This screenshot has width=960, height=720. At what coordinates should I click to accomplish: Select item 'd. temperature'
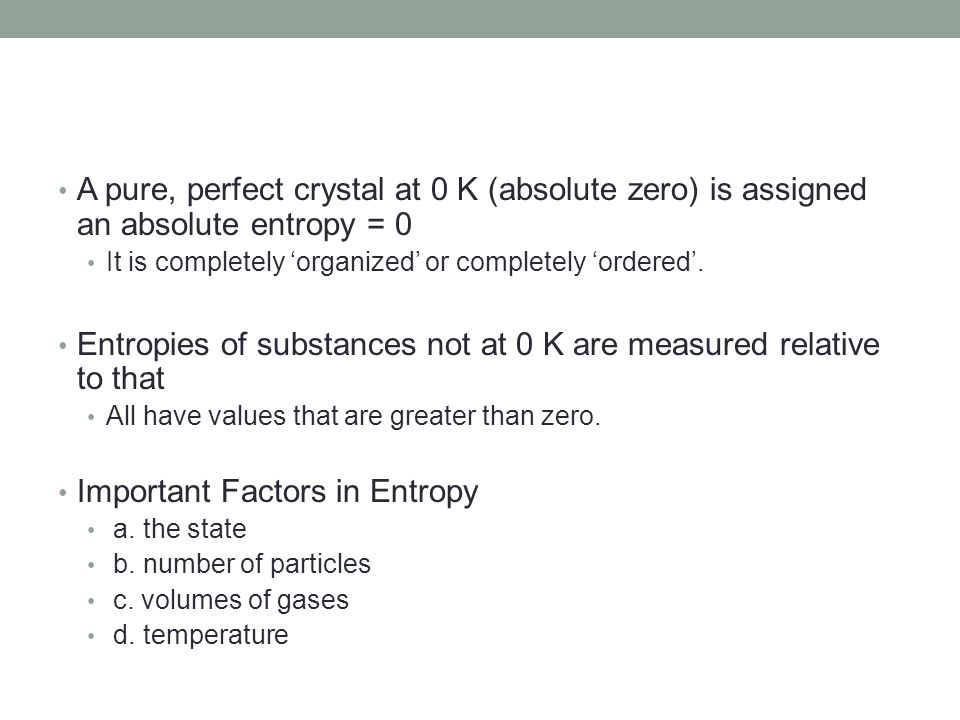click(x=201, y=635)
